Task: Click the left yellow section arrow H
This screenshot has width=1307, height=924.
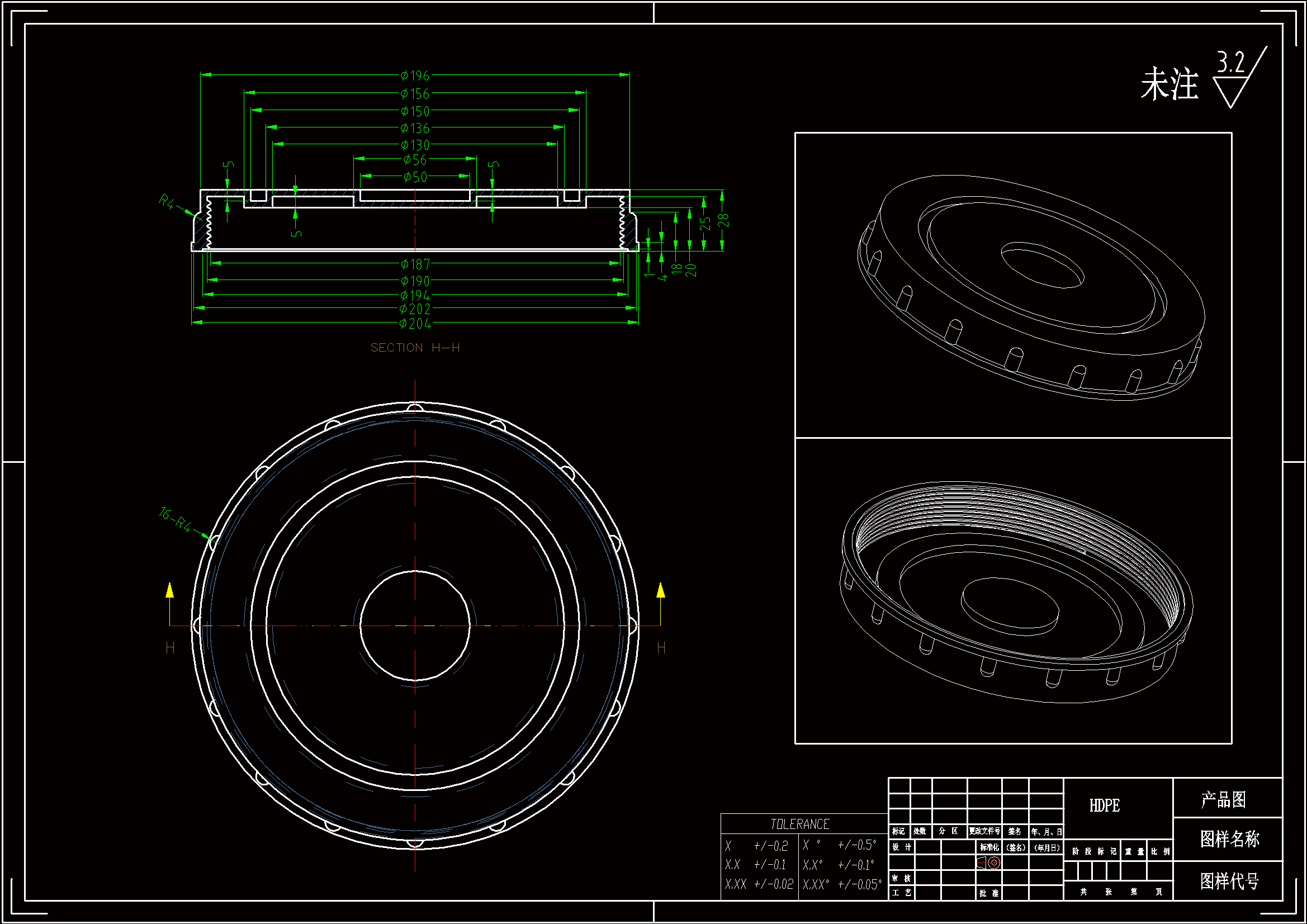Action: (x=169, y=592)
